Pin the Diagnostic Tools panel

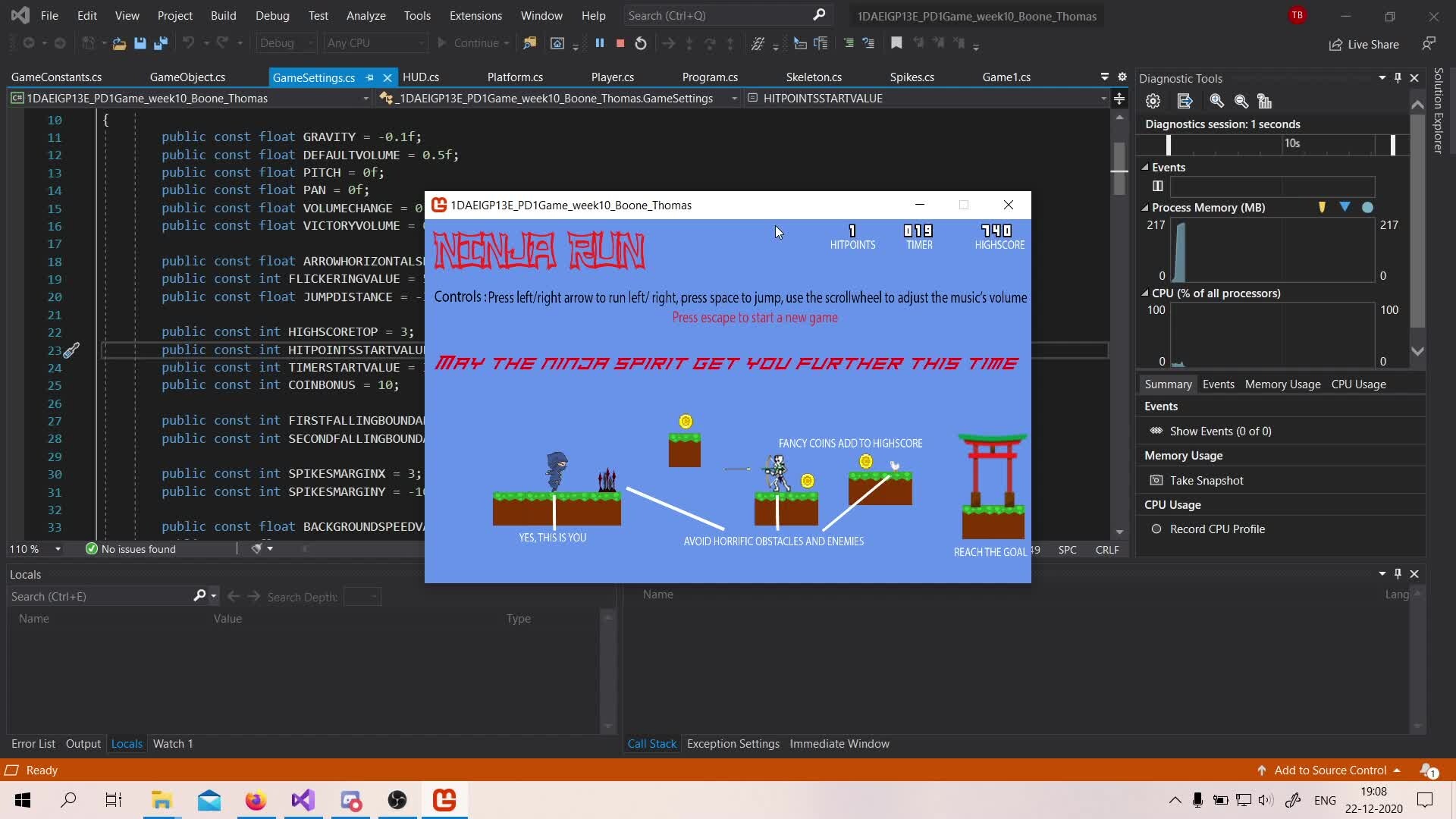(1396, 78)
